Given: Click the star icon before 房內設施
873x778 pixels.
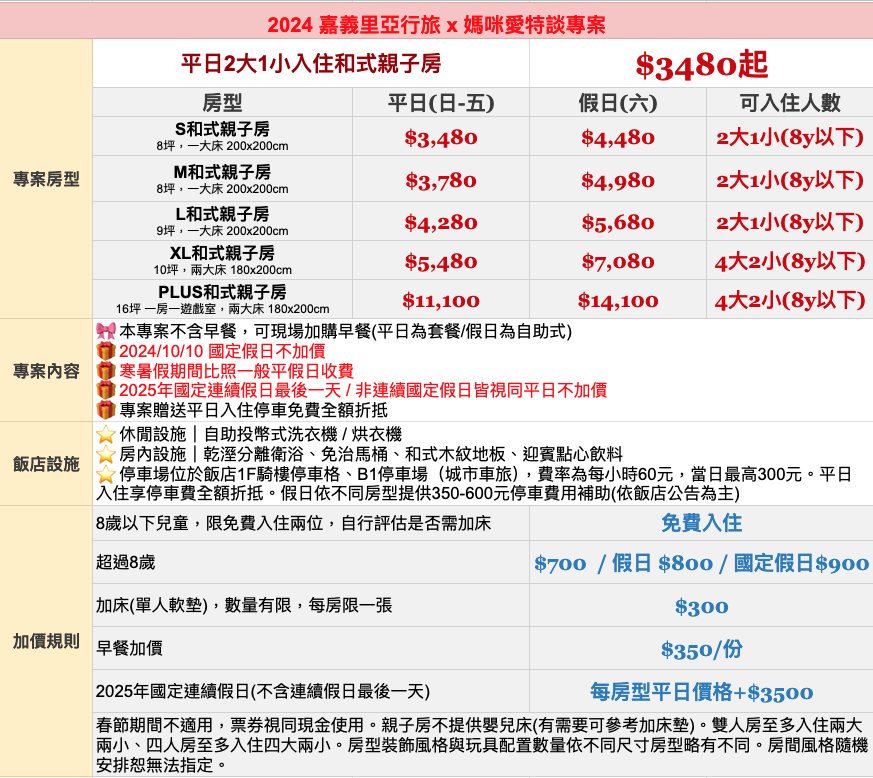Looking at the screenshot, I should pos(106,454).
